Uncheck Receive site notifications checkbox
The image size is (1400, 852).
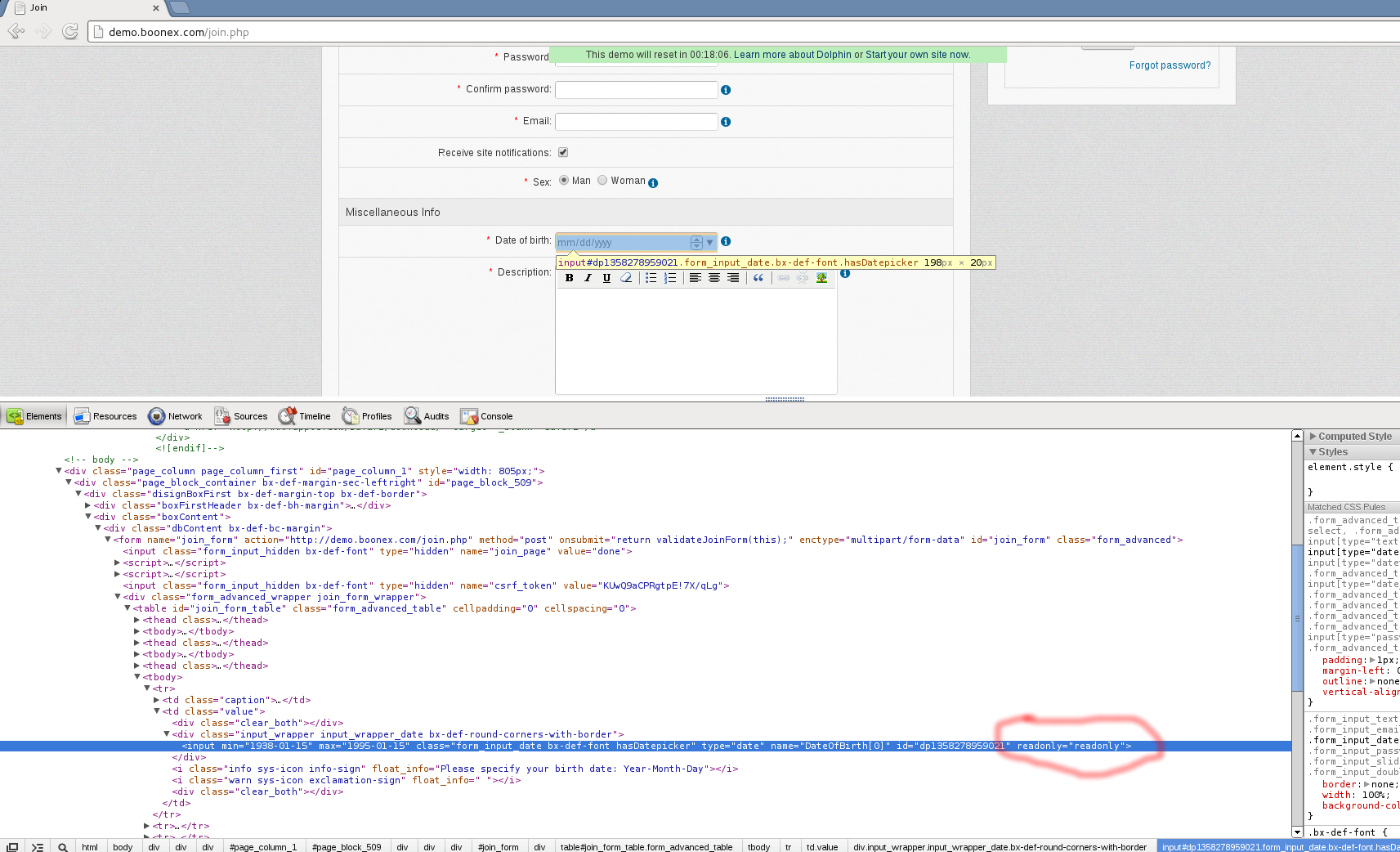click(x=563, y=153)
